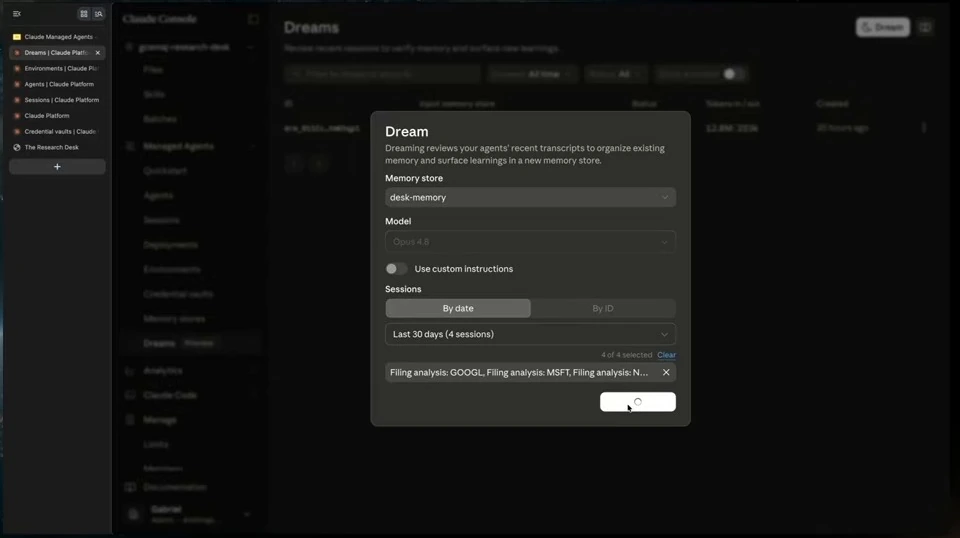Click the Clear selection link

[666, 355]
